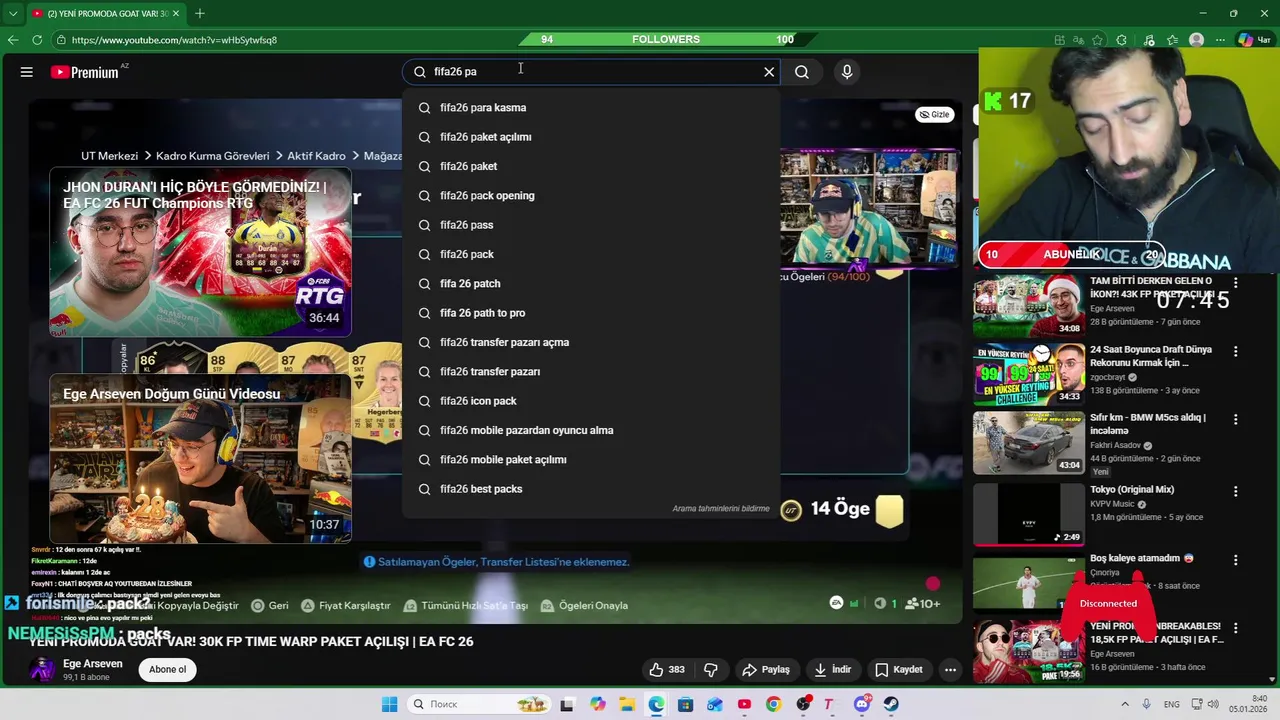1280x720 pixels.
Task: Open the browser extensions puzzle icon
Action: point(1121,40)
